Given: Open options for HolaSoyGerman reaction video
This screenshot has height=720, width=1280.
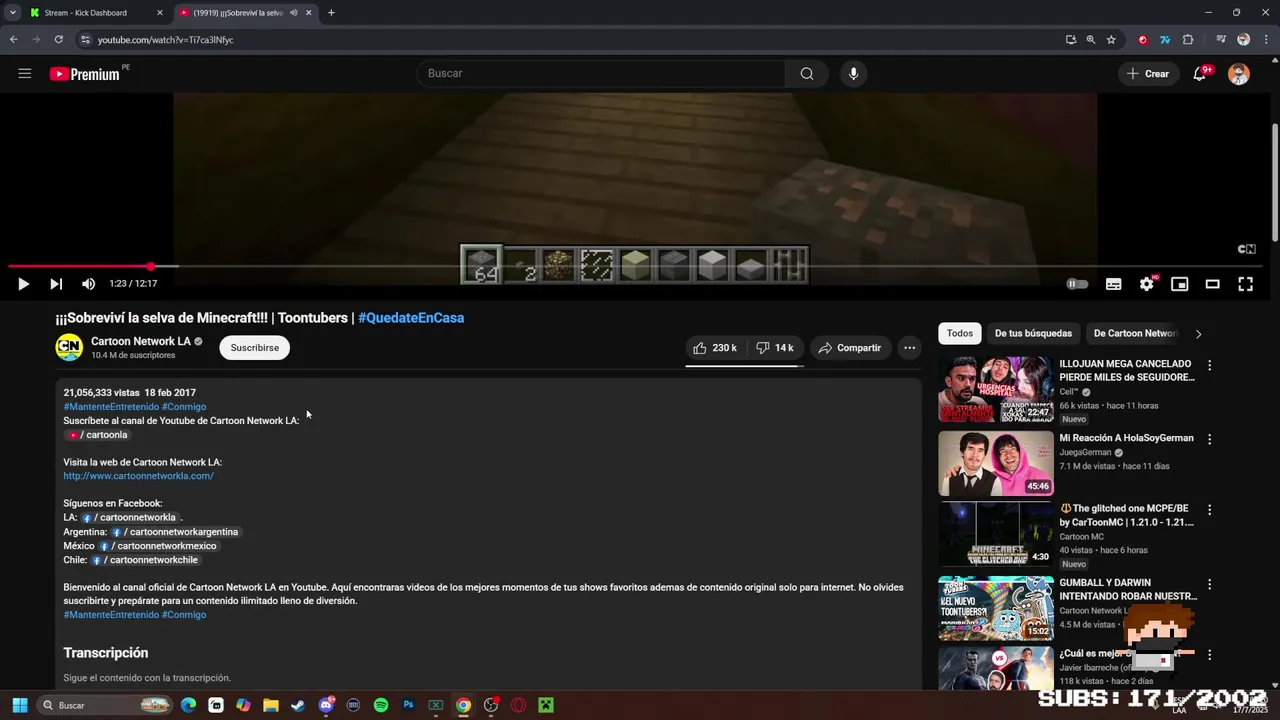Looking at the screenshot, I should (1209, 439).
